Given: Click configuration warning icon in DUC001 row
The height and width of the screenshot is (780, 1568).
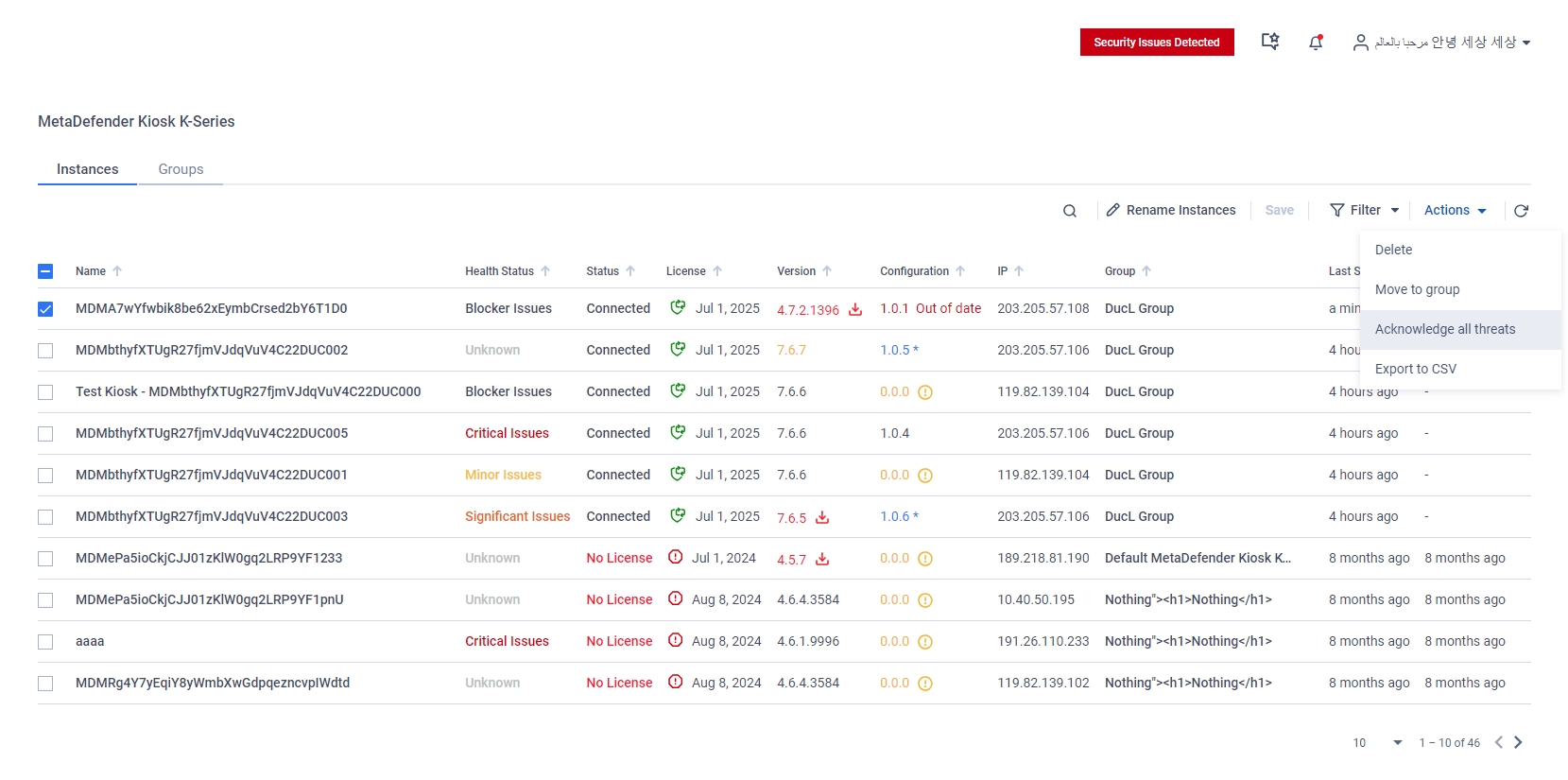Looking at the screenshot, I should [x=925, y=476].
